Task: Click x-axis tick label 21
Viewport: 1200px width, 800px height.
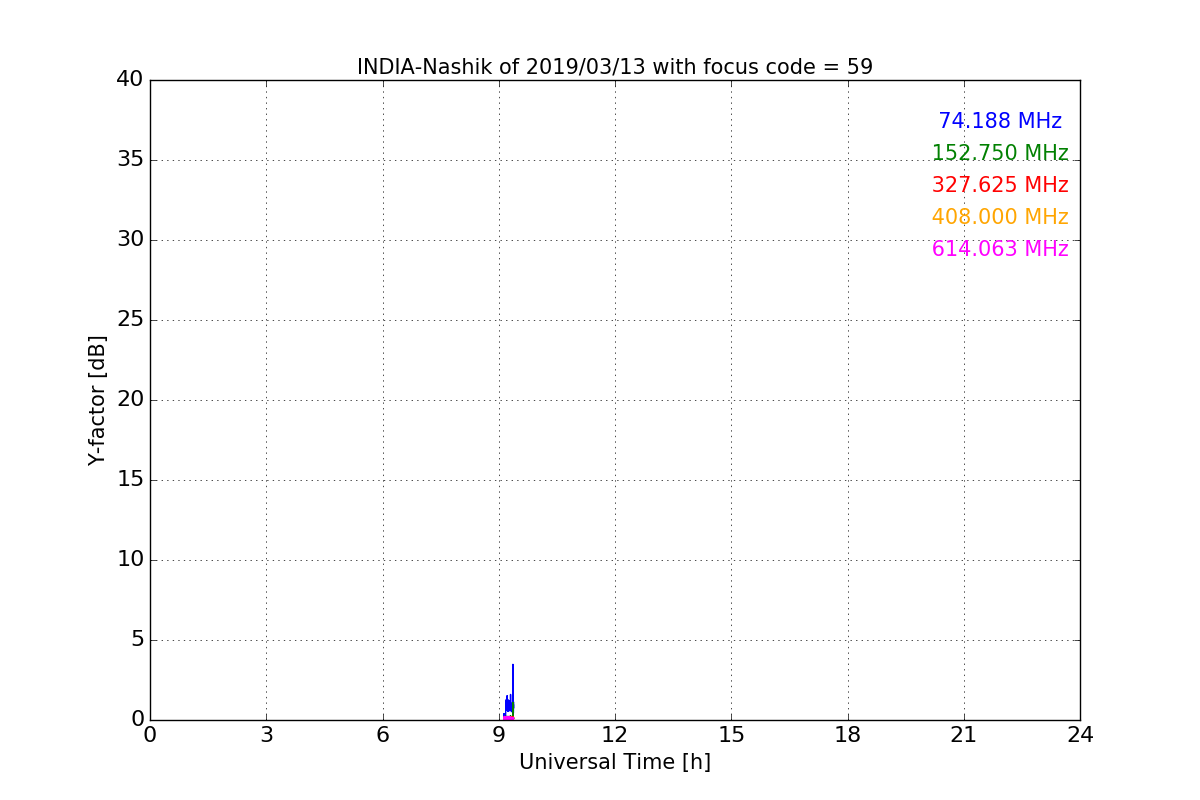Action: (x=964, y=735)
